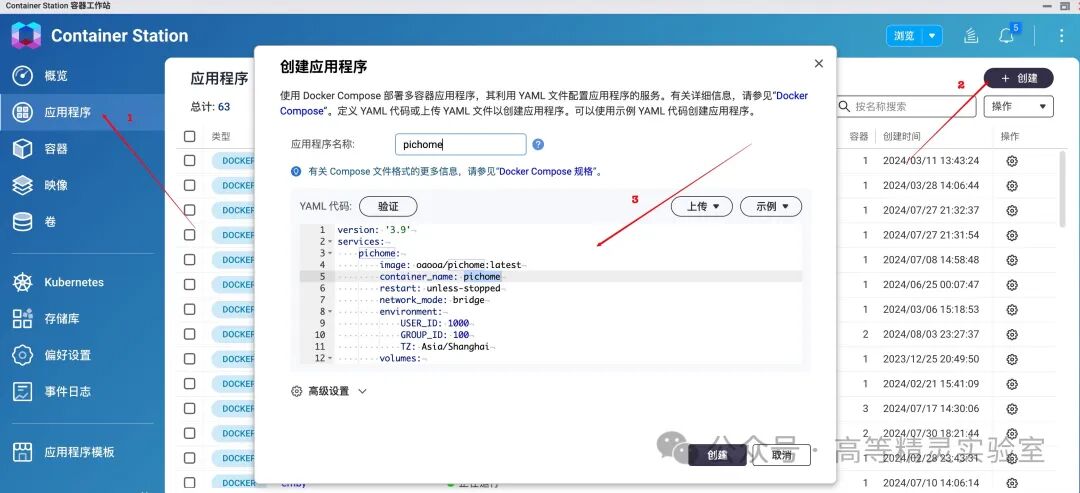Click the 存储库 registry icon
Image resolution: width=1080 pixels, height=493 pixels.
click(23, 319)
